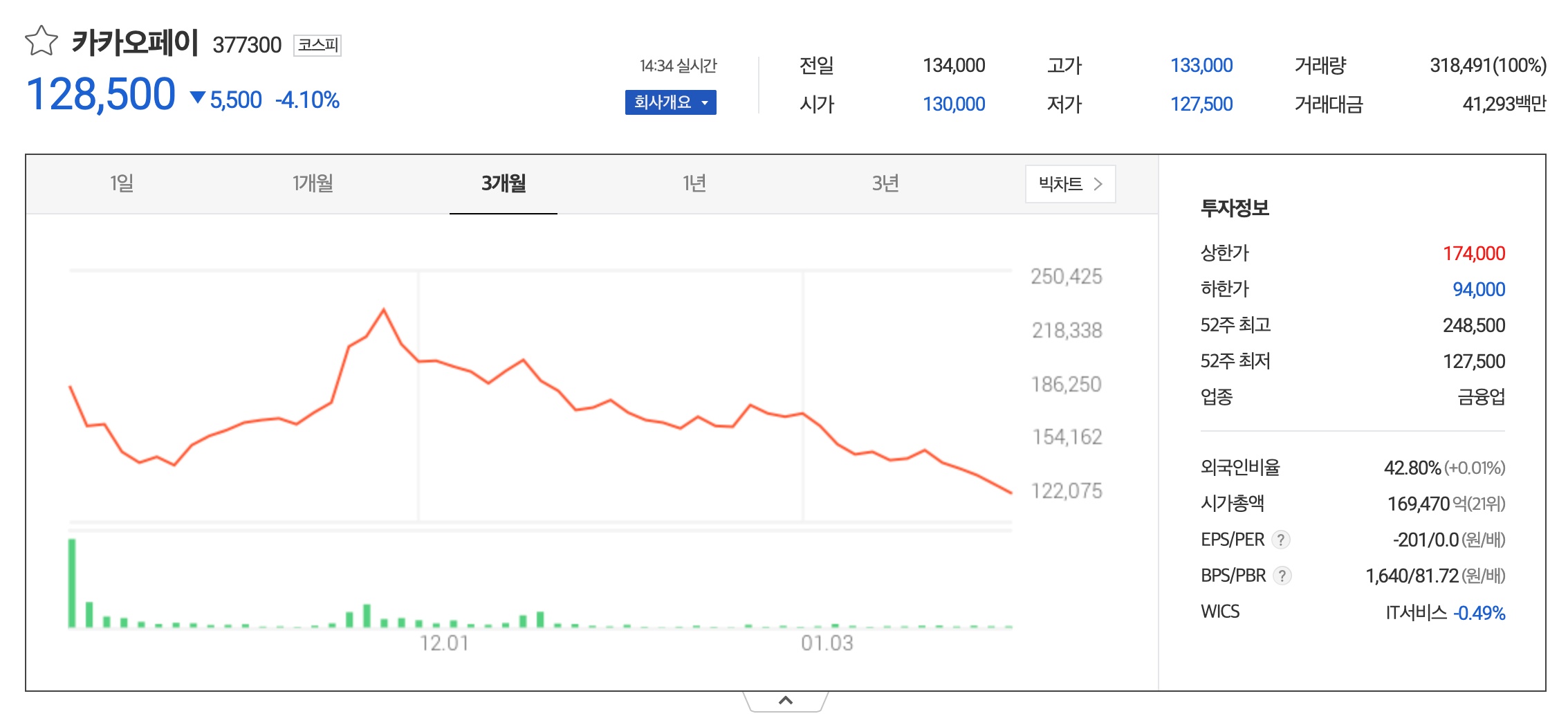
Task: Click the 250,425 chart axis label
Action: coord(1067,277)
